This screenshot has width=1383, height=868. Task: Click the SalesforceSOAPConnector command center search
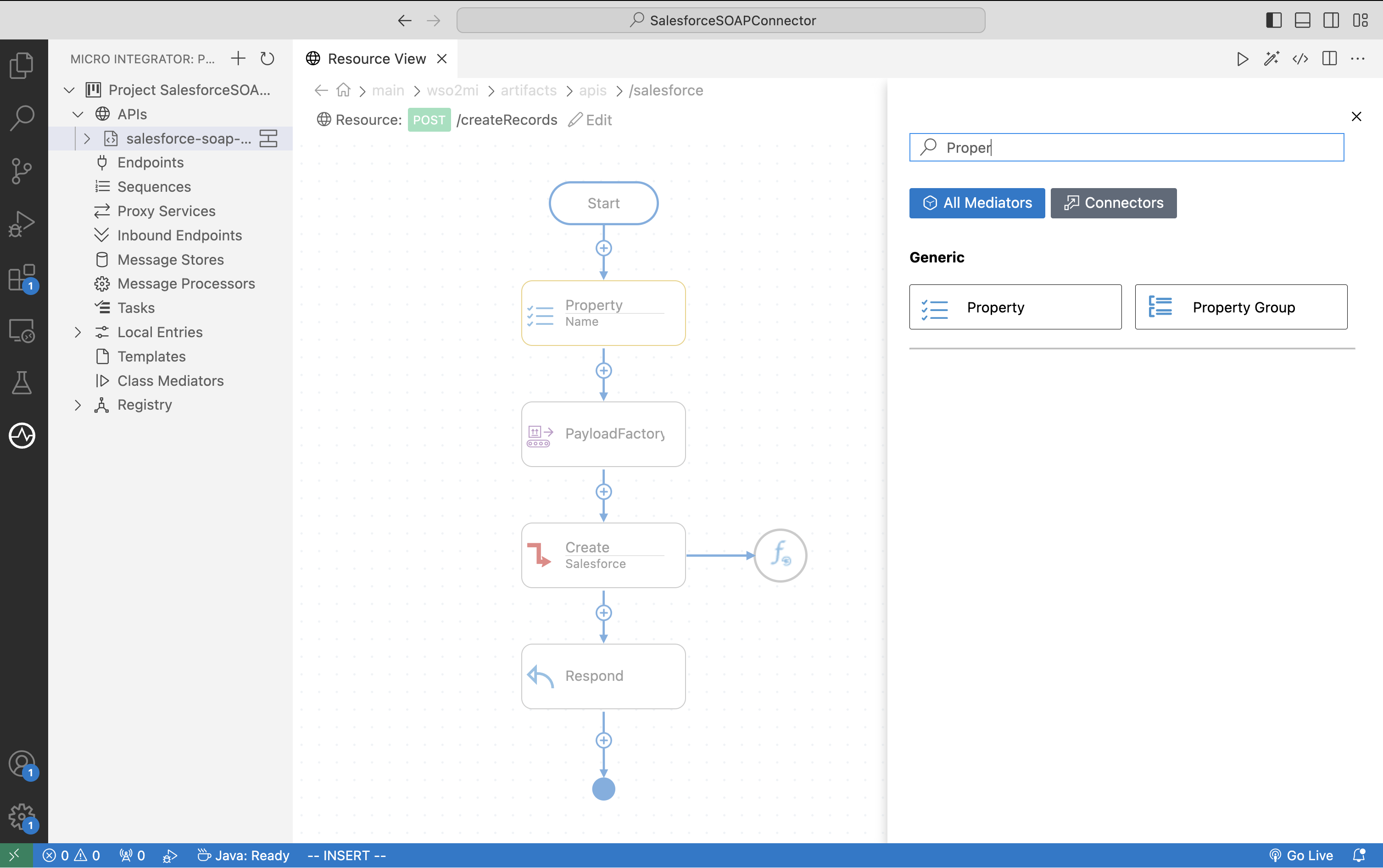(x=720, y=21)
